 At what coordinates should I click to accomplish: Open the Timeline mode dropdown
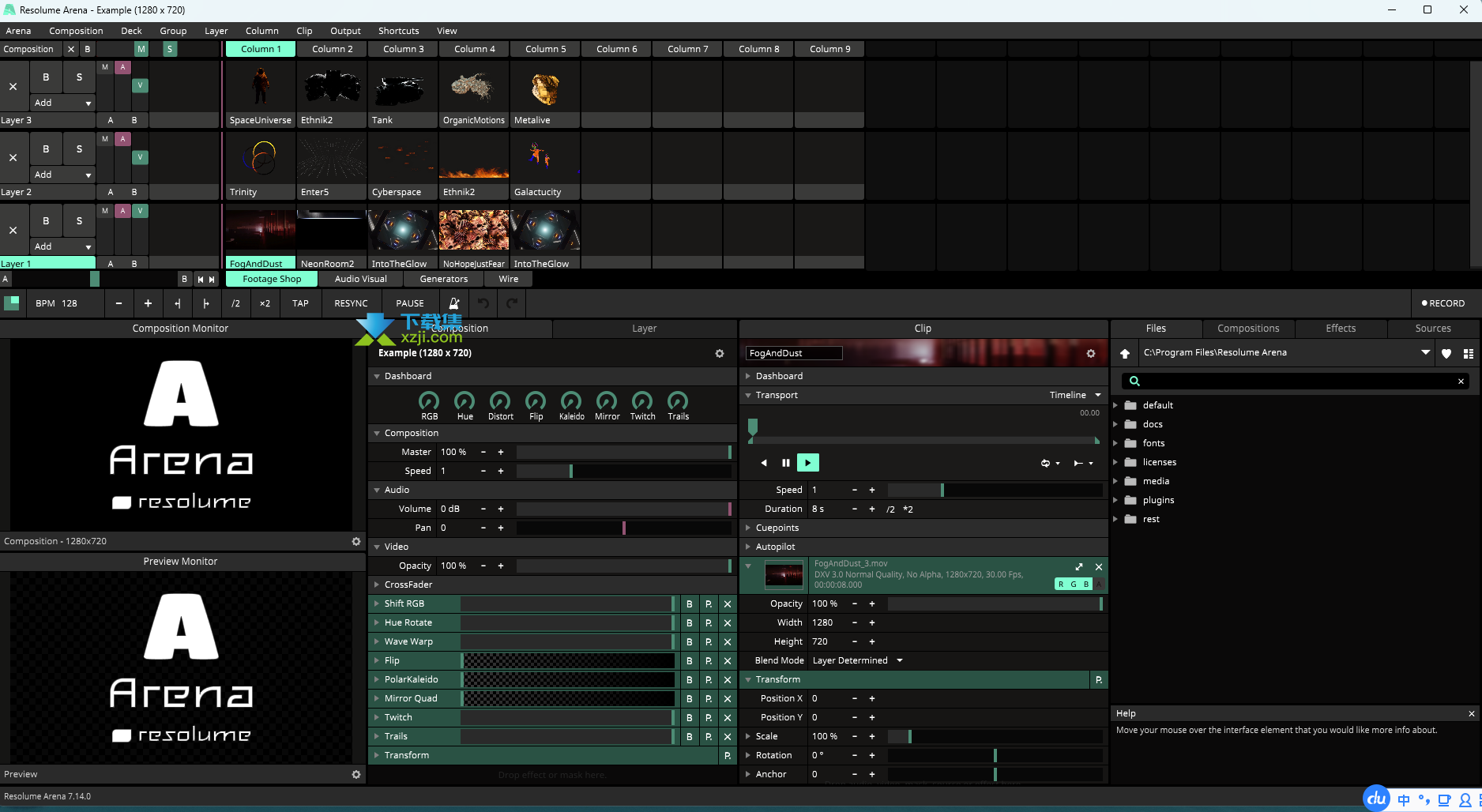pyautogui.click(x=1075, y=395)
